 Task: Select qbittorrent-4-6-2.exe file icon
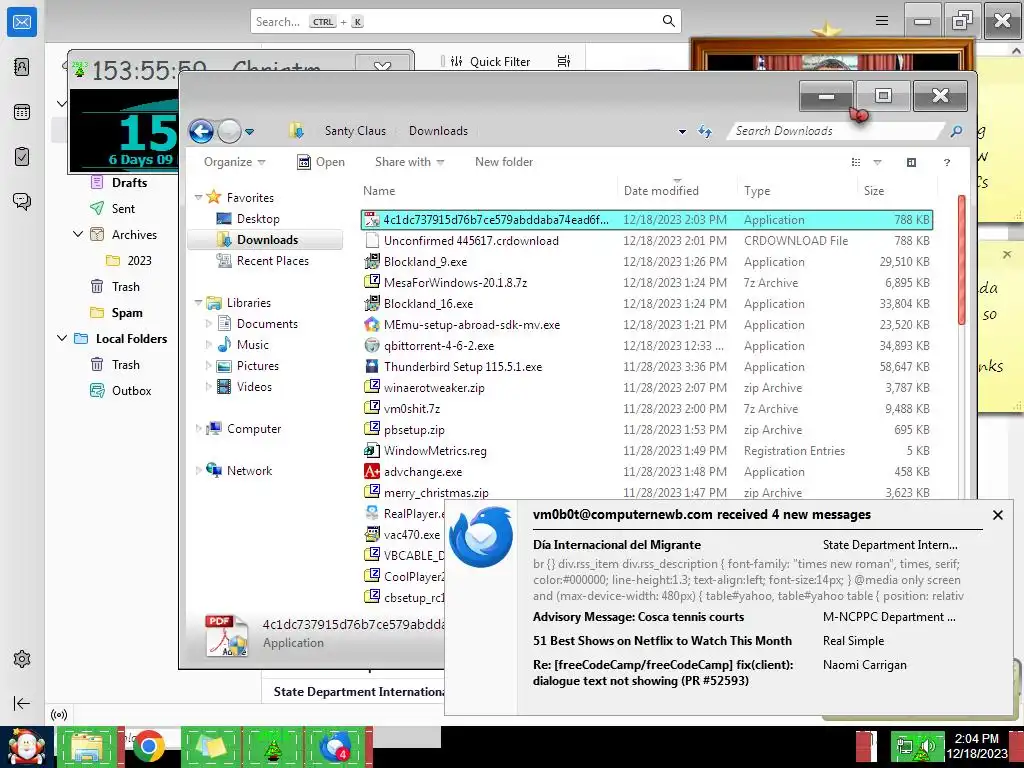372,345
